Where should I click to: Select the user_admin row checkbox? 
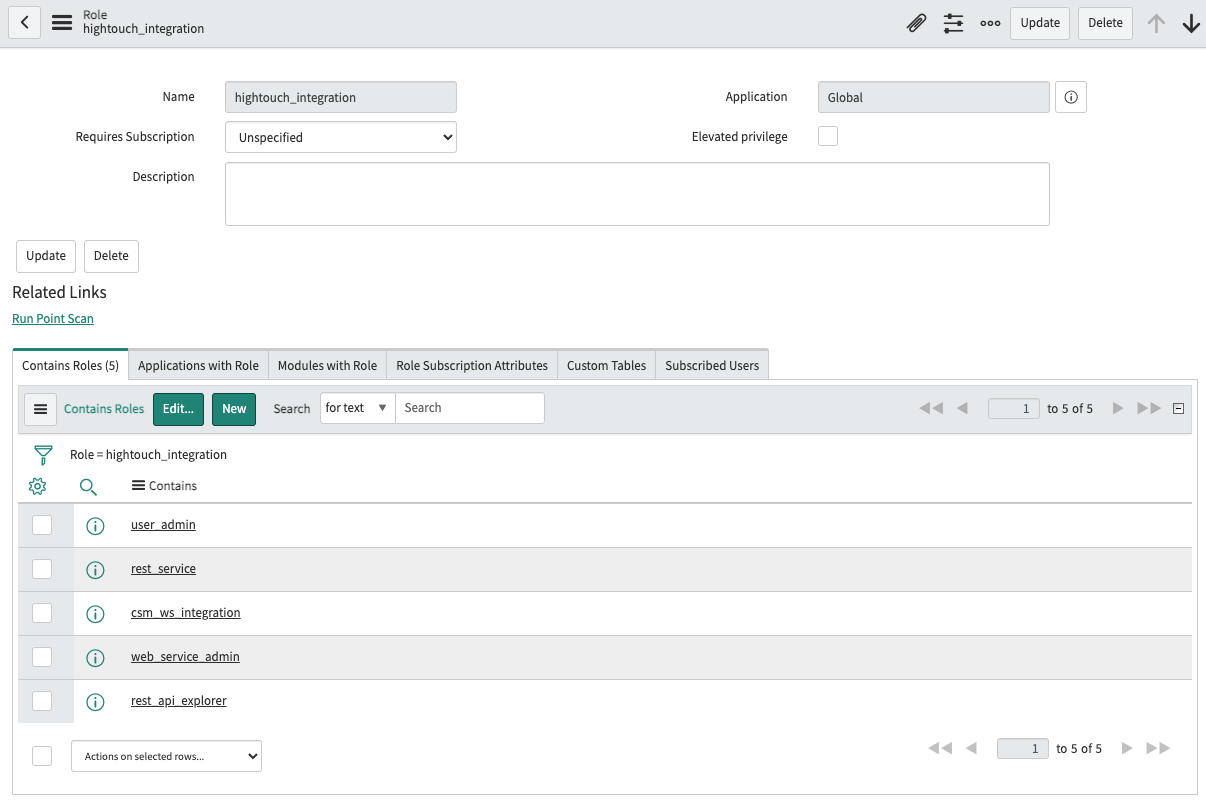pyautogui.click(x=42, y=525)
